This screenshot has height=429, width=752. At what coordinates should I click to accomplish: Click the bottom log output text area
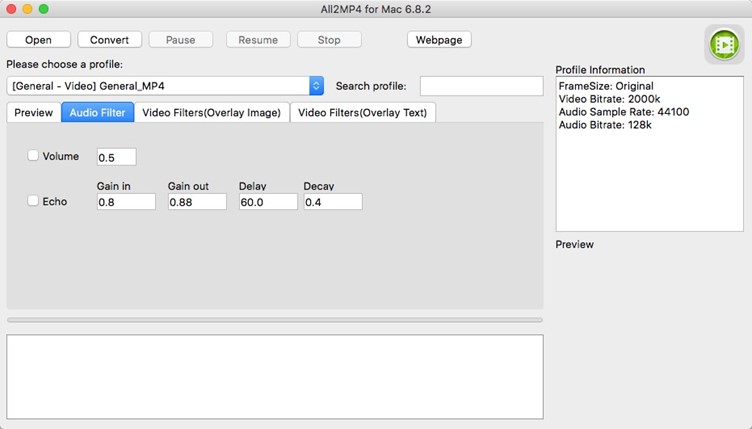point(275,377)
